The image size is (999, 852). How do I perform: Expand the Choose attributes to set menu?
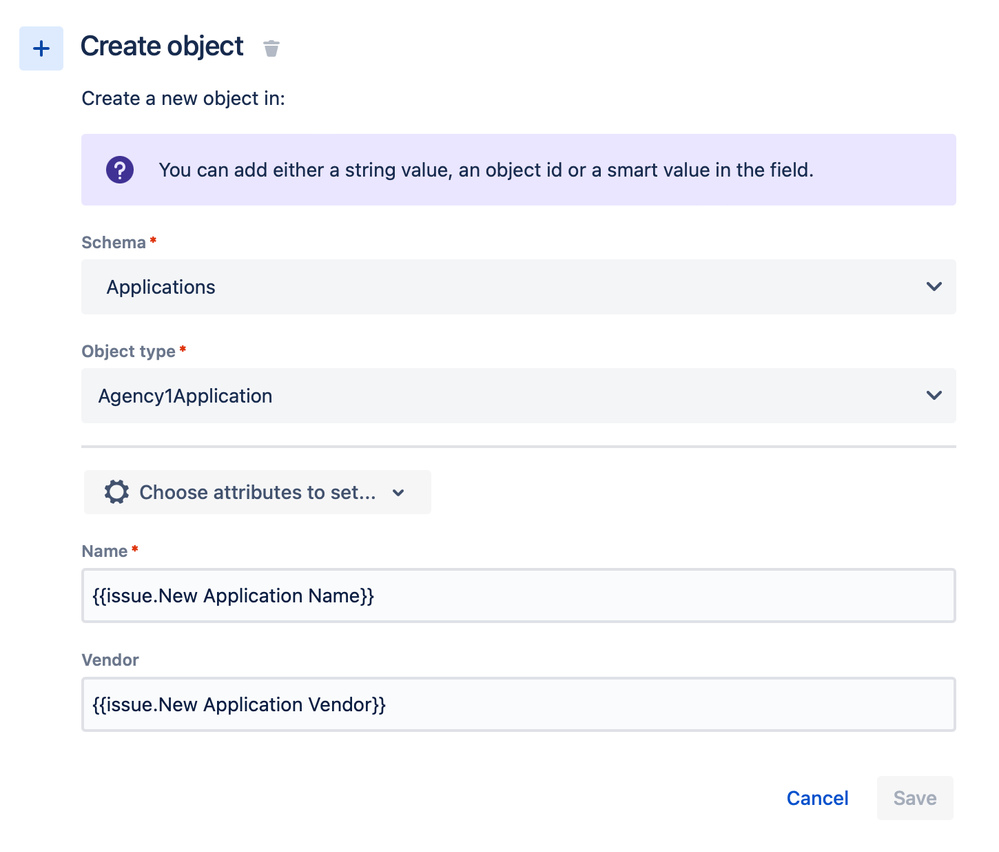pyautogui.click(x=257, y=492)
